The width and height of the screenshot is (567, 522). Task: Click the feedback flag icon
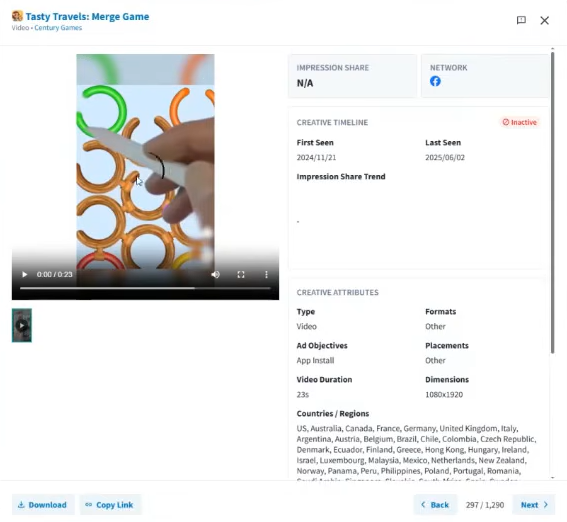[x=521, y=20]
